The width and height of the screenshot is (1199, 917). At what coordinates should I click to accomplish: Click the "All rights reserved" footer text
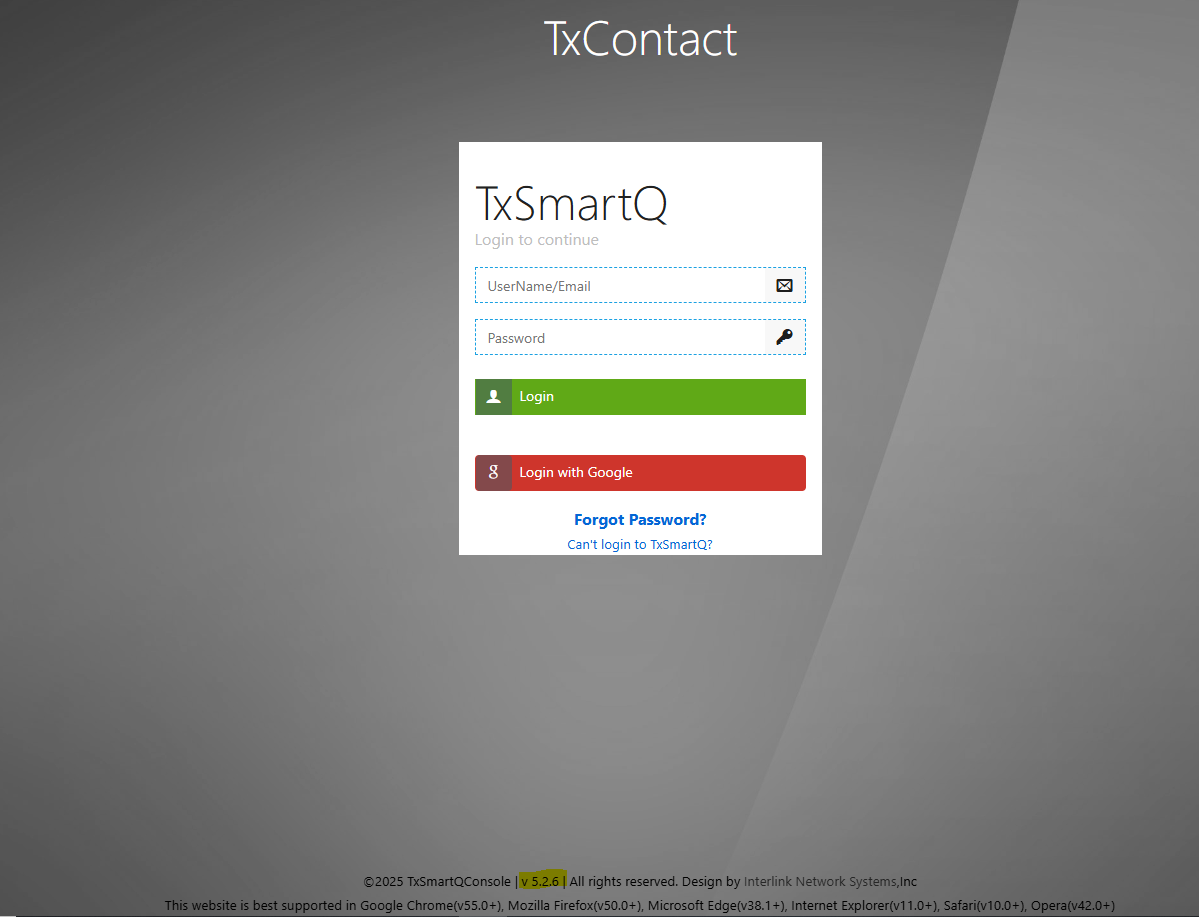pos(623,882)
